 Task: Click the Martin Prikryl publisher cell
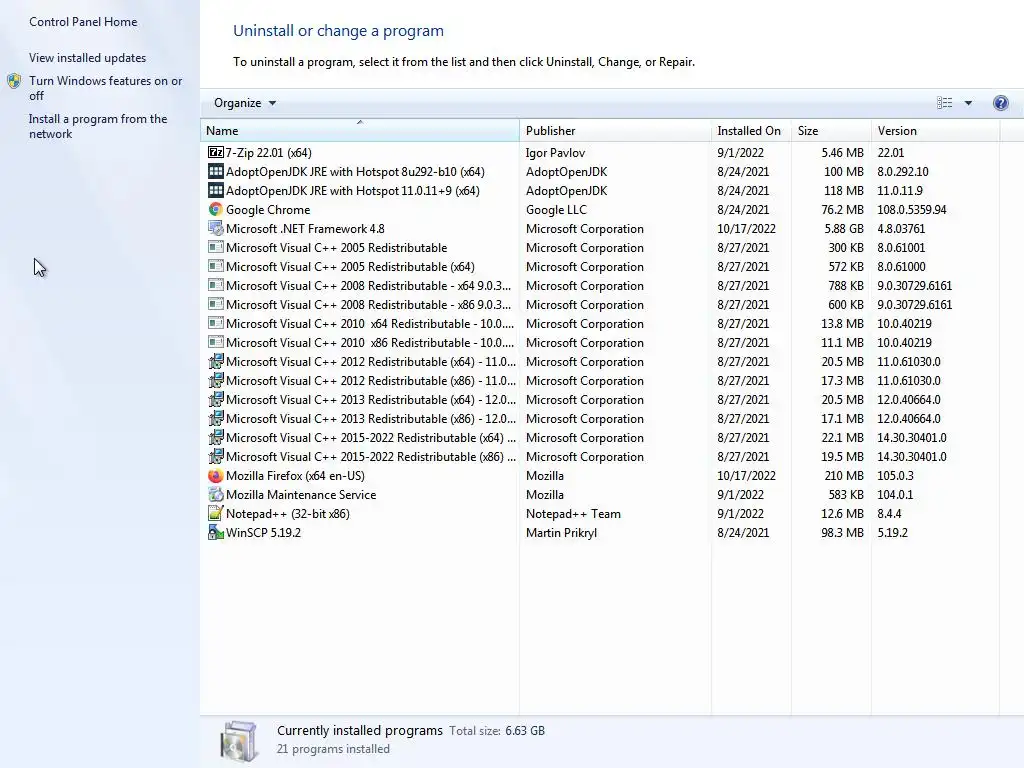point(561,532)
